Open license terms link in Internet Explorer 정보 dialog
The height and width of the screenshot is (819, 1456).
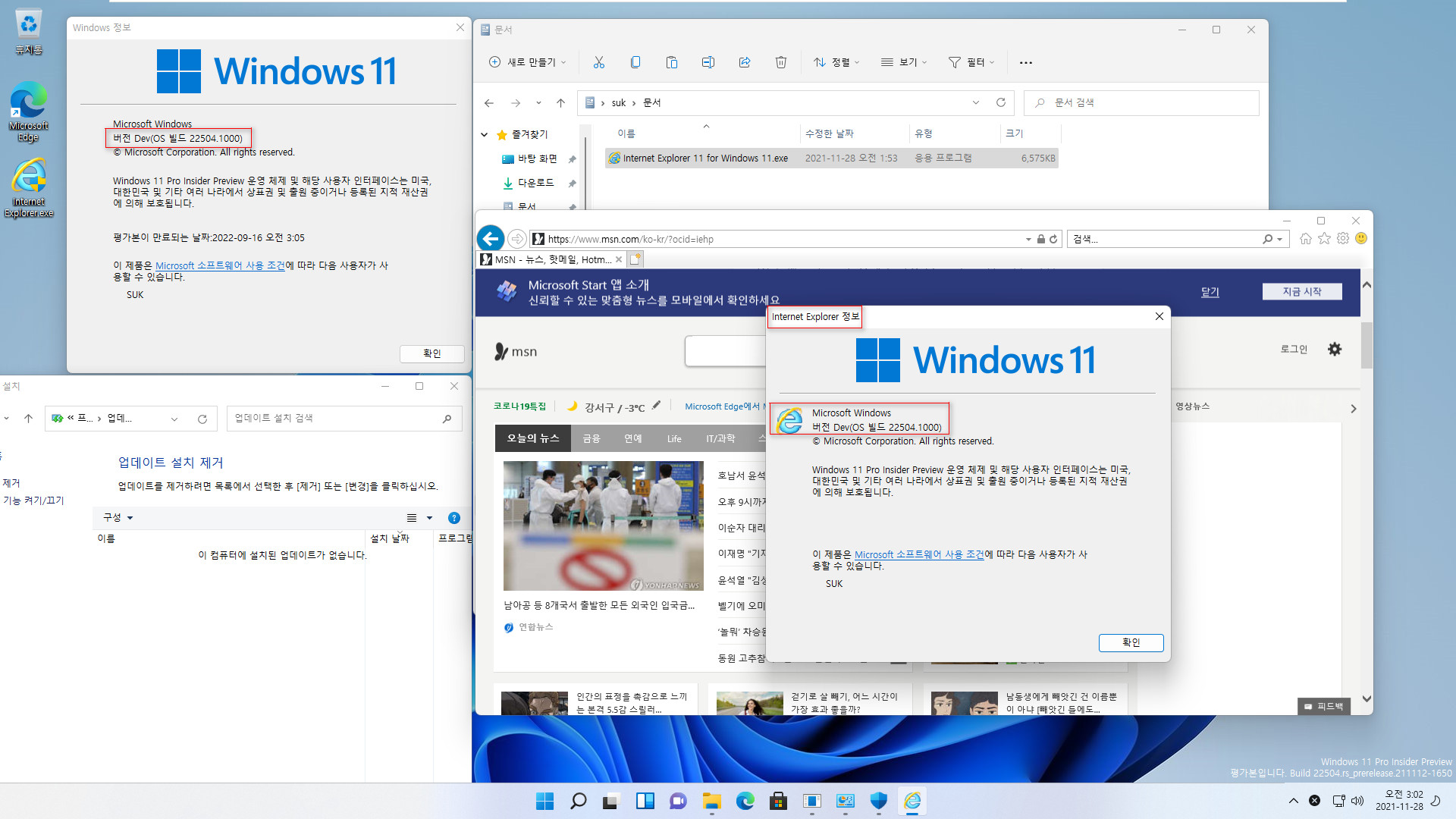tap(919, 554)
